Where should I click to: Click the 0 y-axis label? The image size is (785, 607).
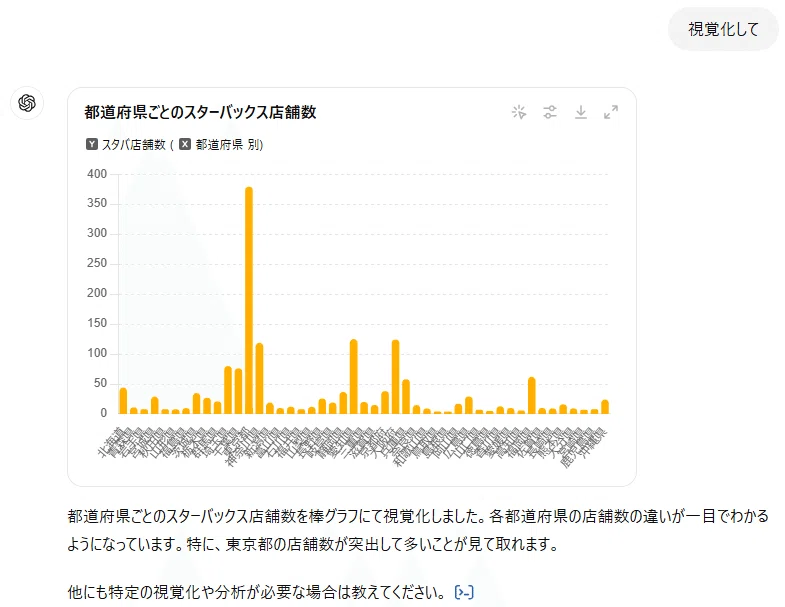(x=104, y=413)
